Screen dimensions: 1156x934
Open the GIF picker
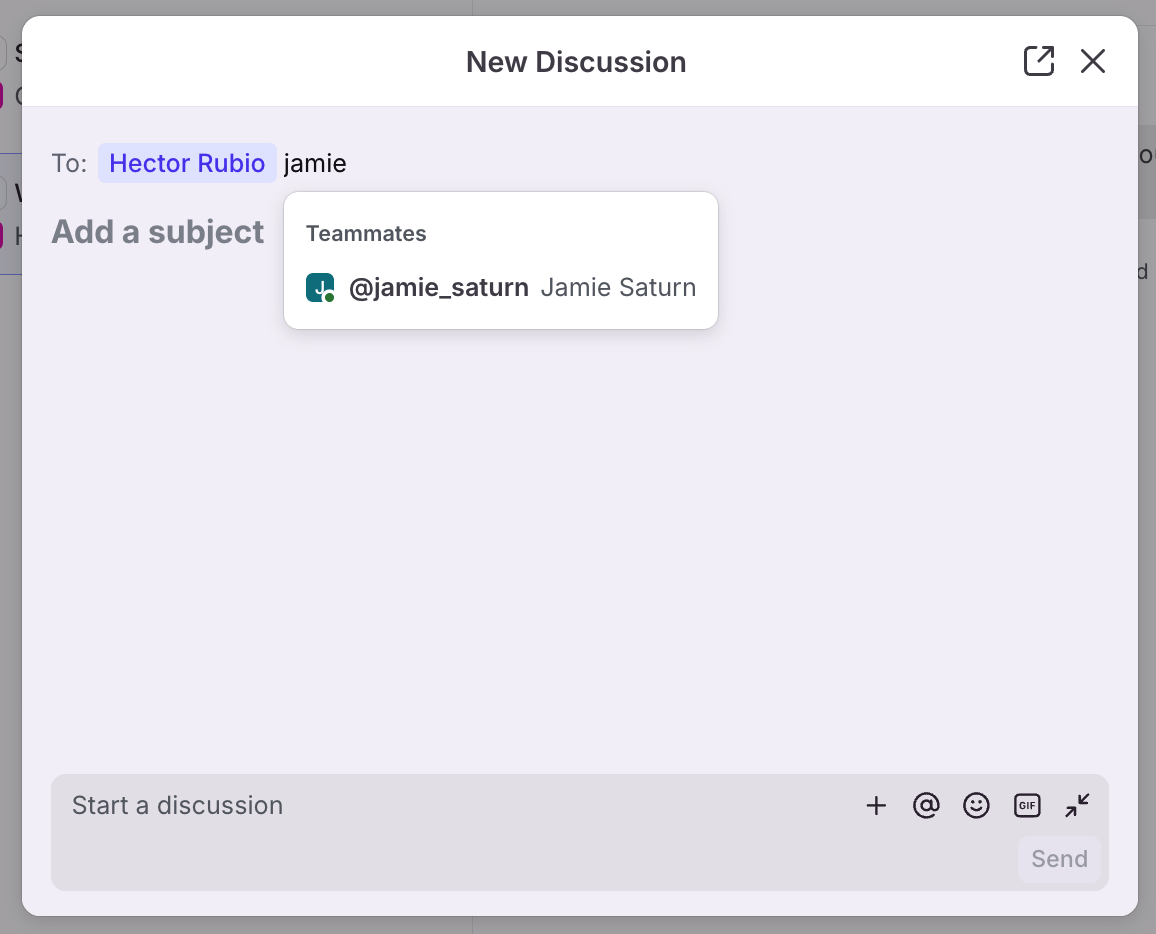pyautogui.click(x=1027, y=806)
